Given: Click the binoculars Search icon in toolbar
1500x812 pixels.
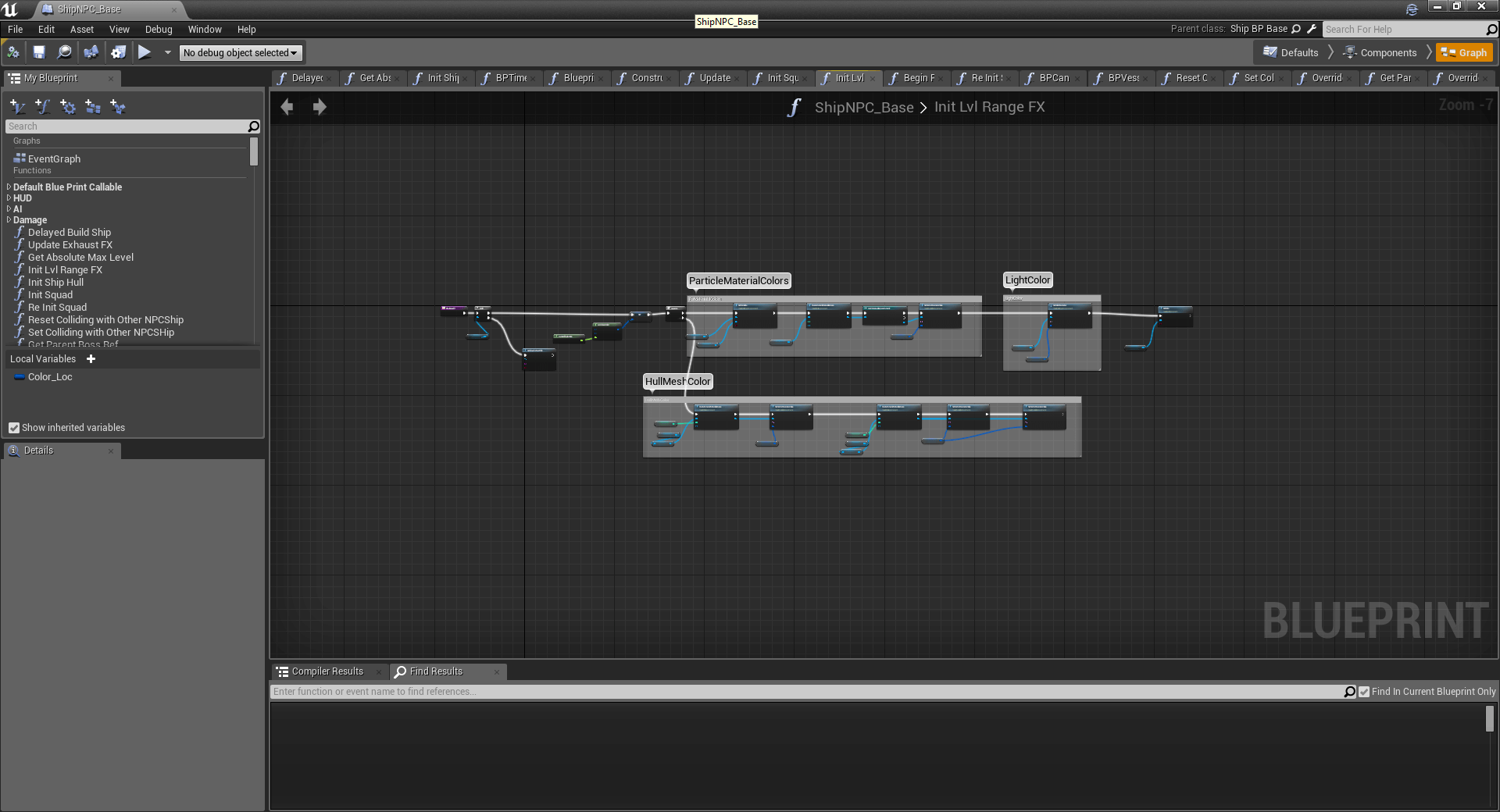Looking at the screenshot, I should click(91, 52).
